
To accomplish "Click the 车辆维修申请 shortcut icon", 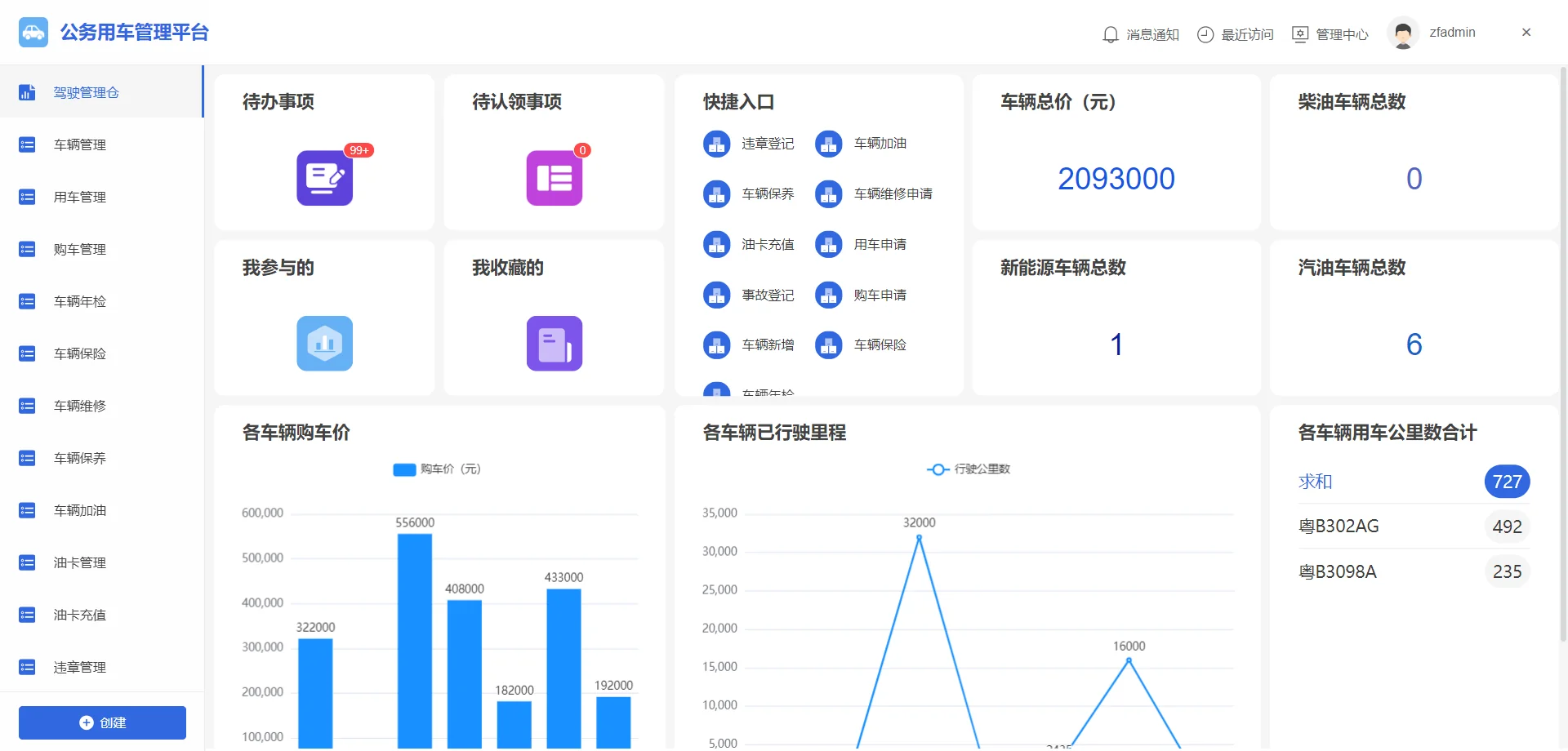I will 829,194.
